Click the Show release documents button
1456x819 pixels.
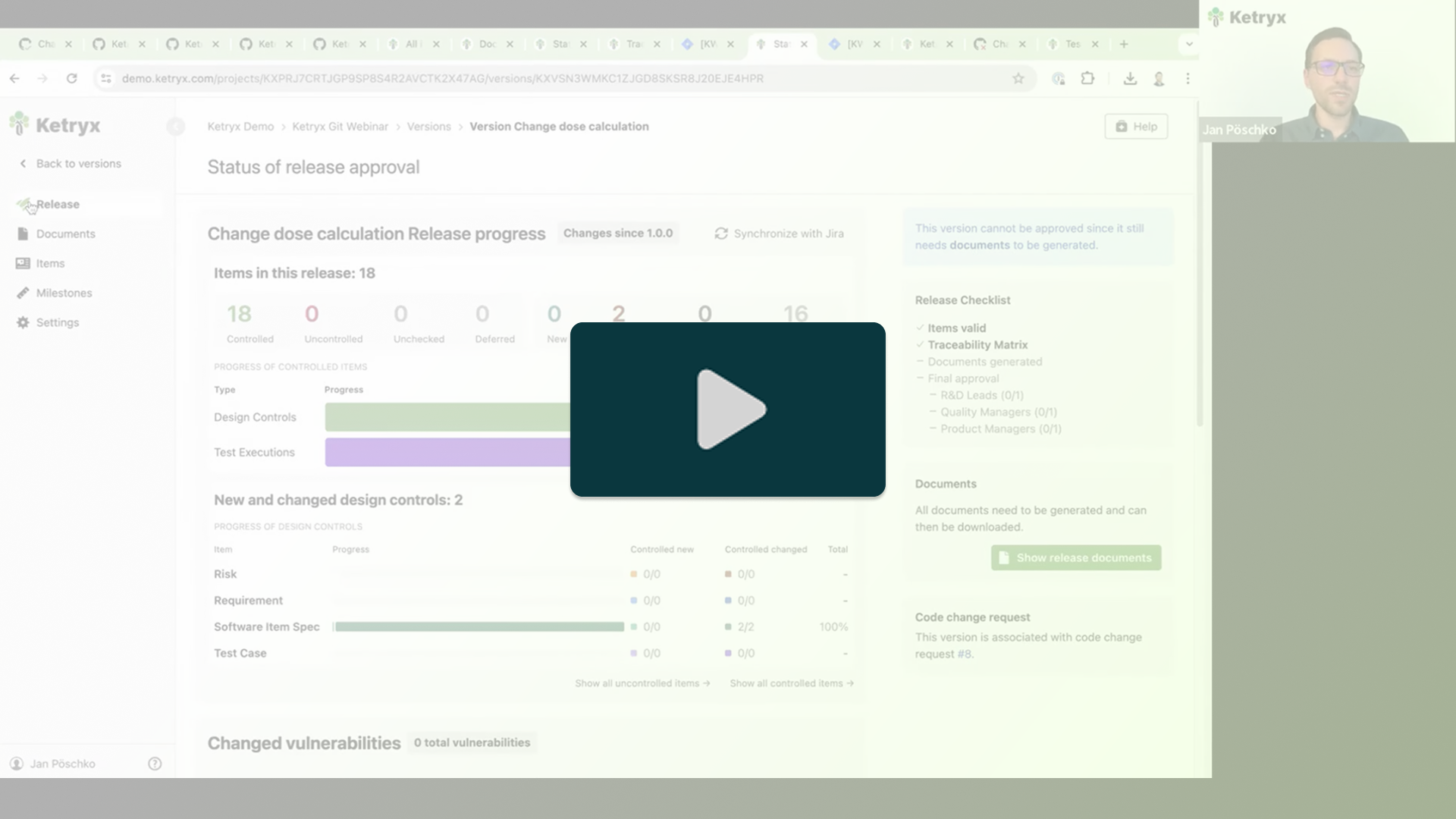point(1076,557)
